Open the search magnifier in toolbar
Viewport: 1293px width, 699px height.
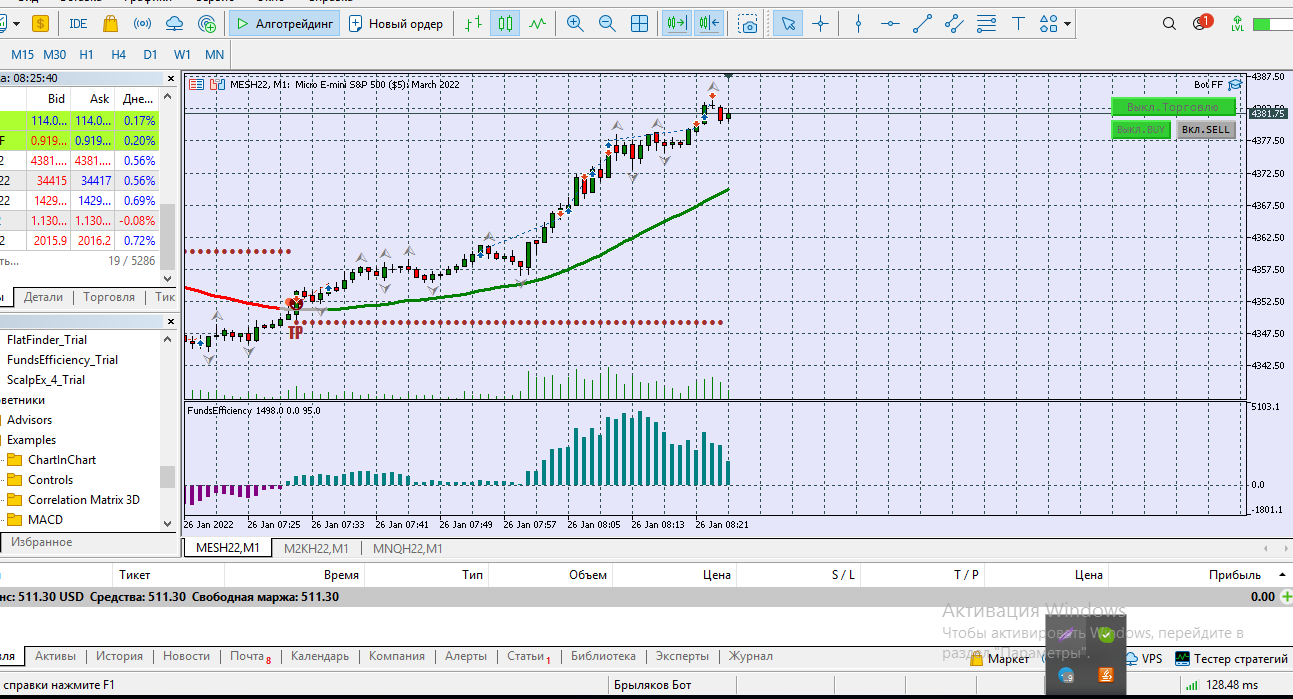coord(1170,23)
